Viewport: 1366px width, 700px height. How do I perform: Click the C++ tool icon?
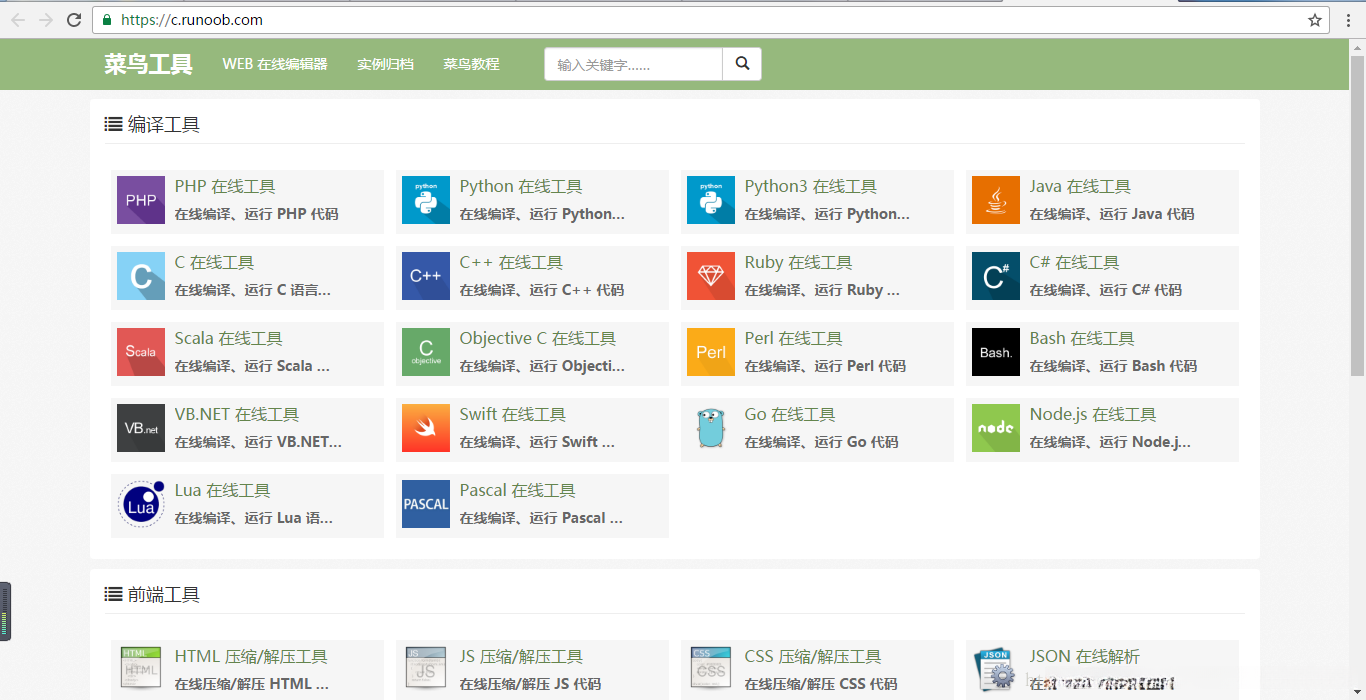426,276
